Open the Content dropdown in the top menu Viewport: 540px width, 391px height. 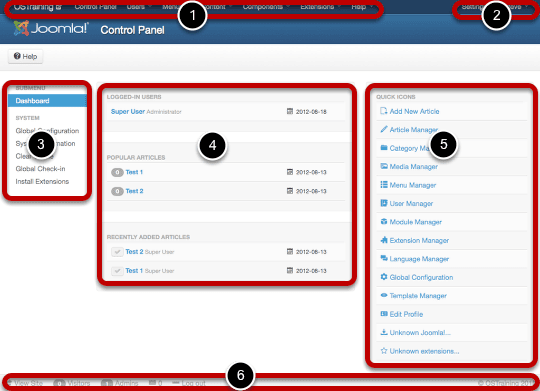(x=217, y=7)
